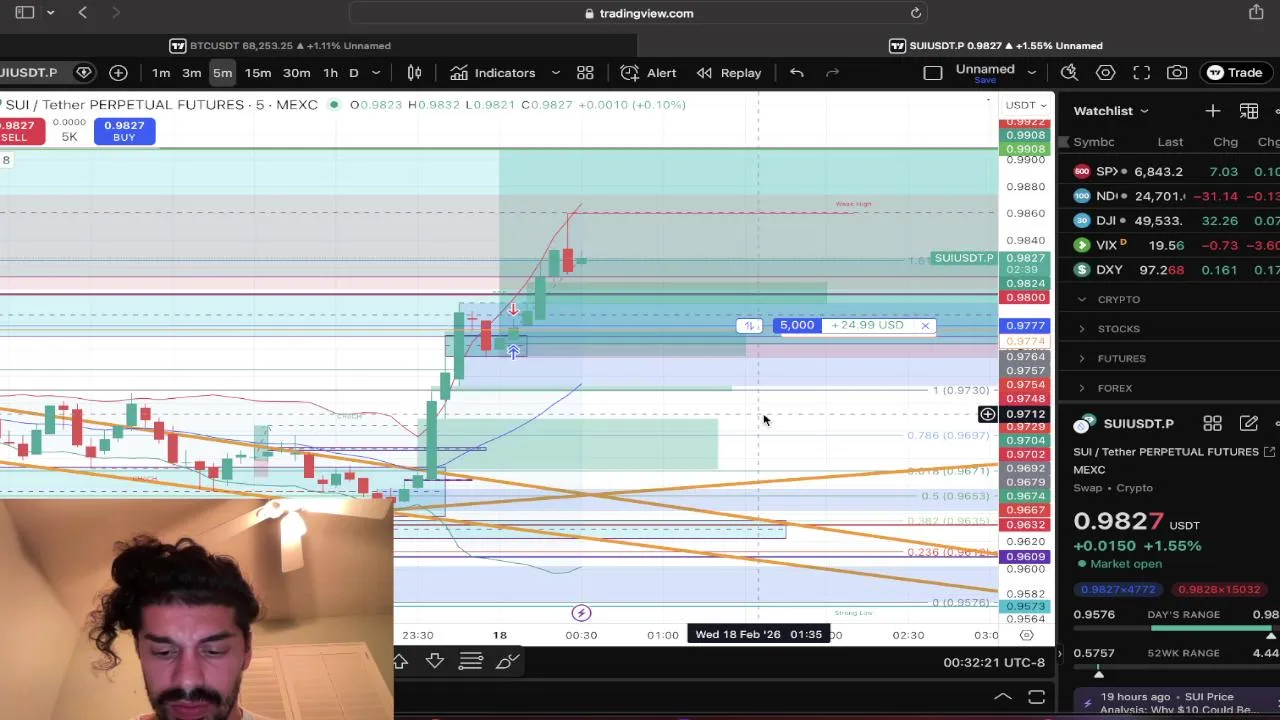
Task: Select the 1h timeframe
Action: pyautogui.click(x=330, y=73)
